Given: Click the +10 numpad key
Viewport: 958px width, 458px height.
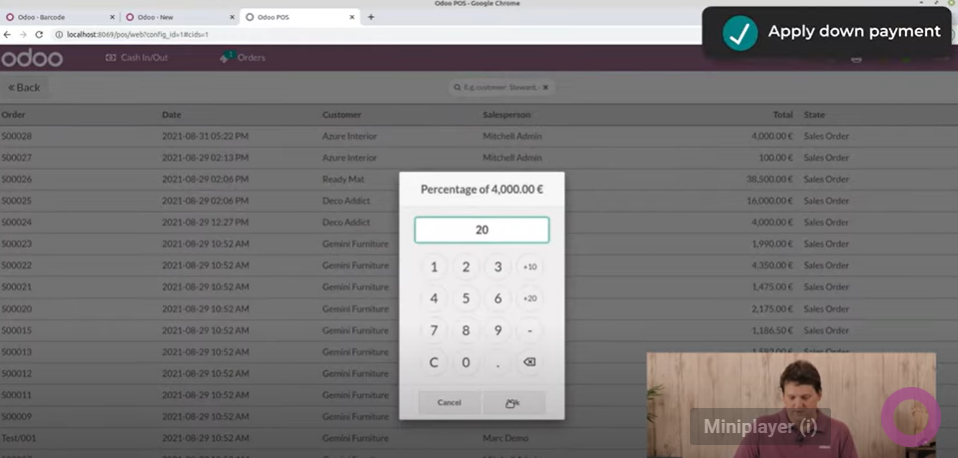Looking at the screenshot, I should click(530, 267).
